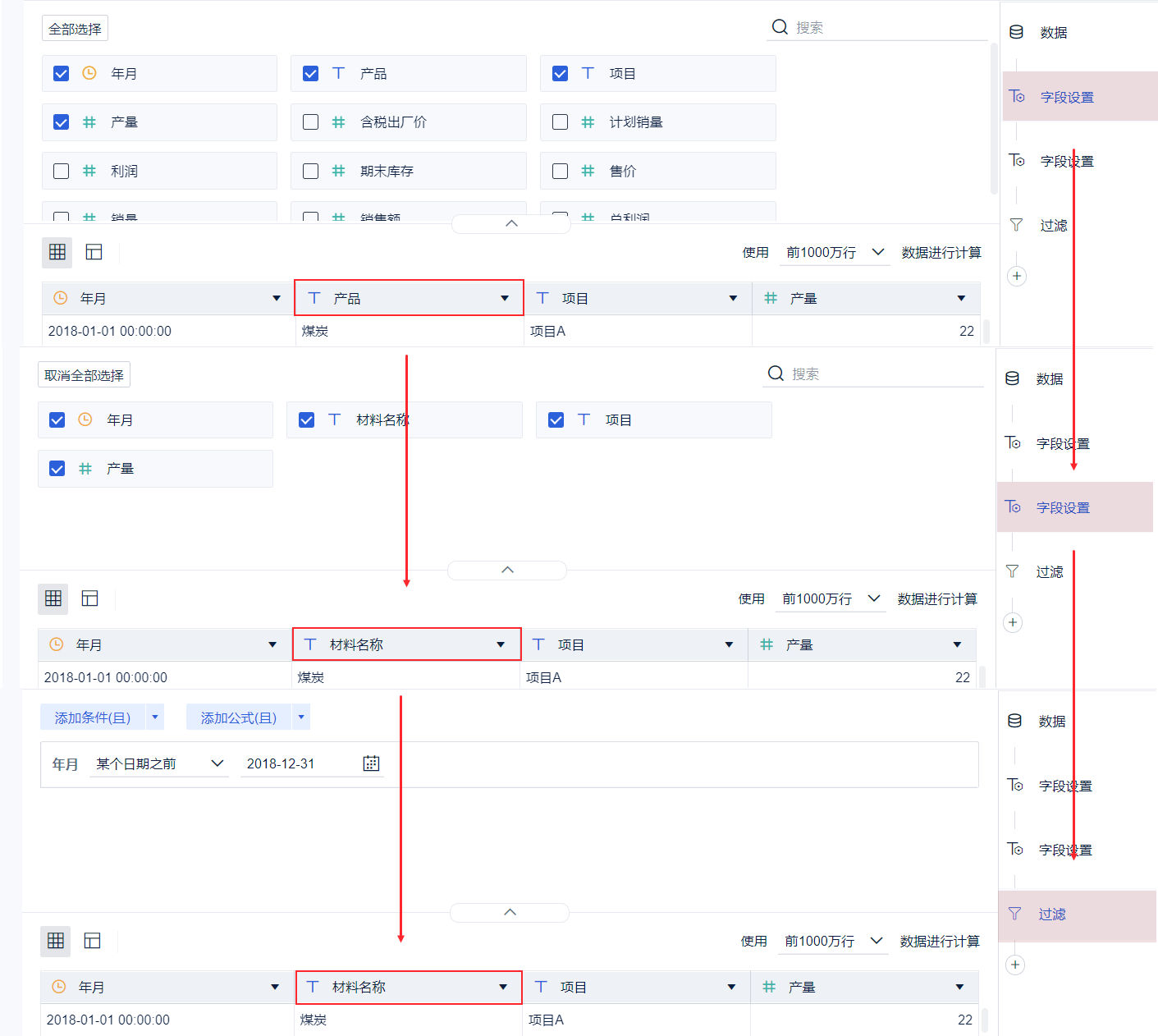Uncheck the 产品 field checkbox

(310, 73)
